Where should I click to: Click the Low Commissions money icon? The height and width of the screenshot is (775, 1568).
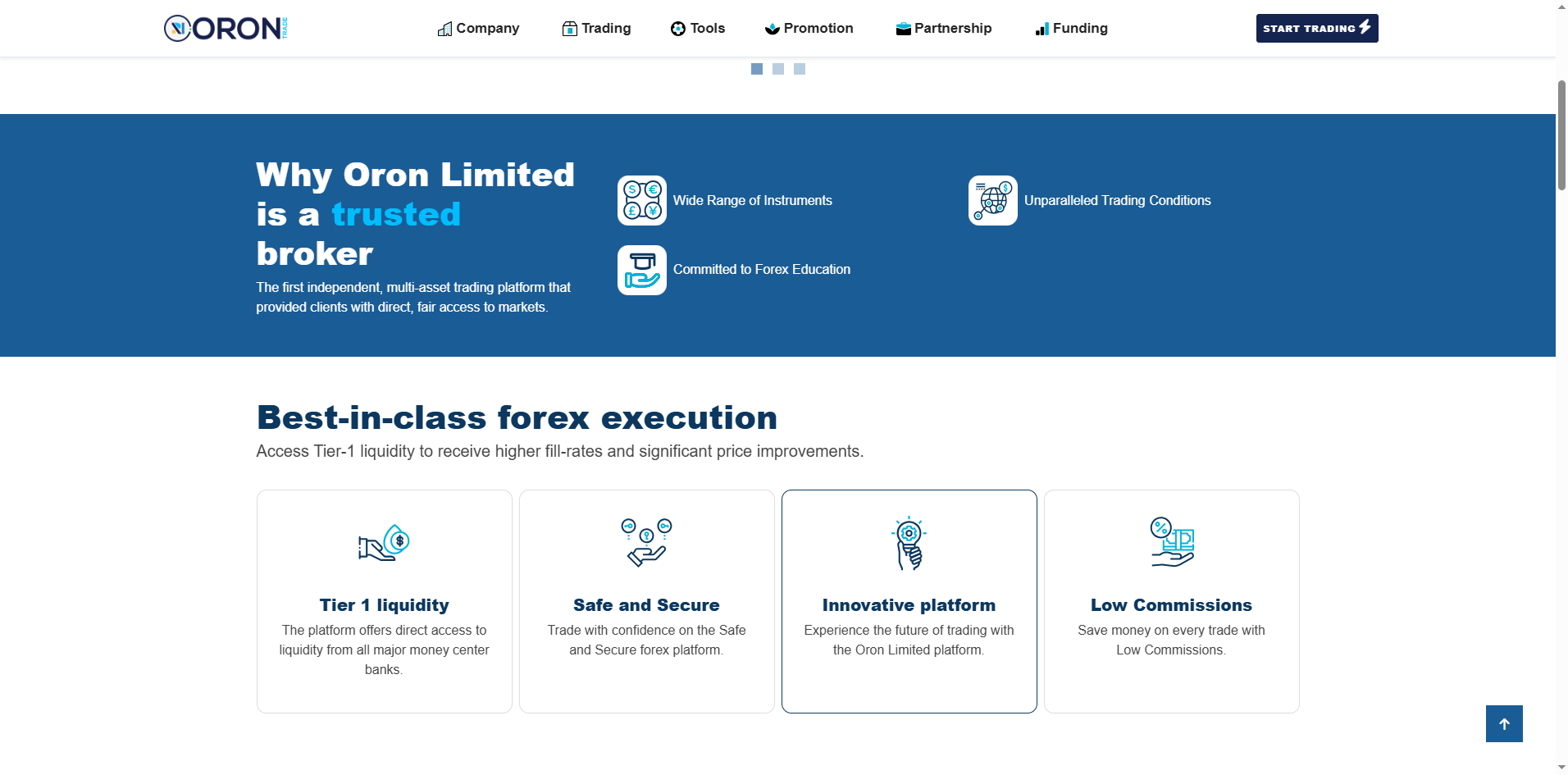click(1172, 542)
